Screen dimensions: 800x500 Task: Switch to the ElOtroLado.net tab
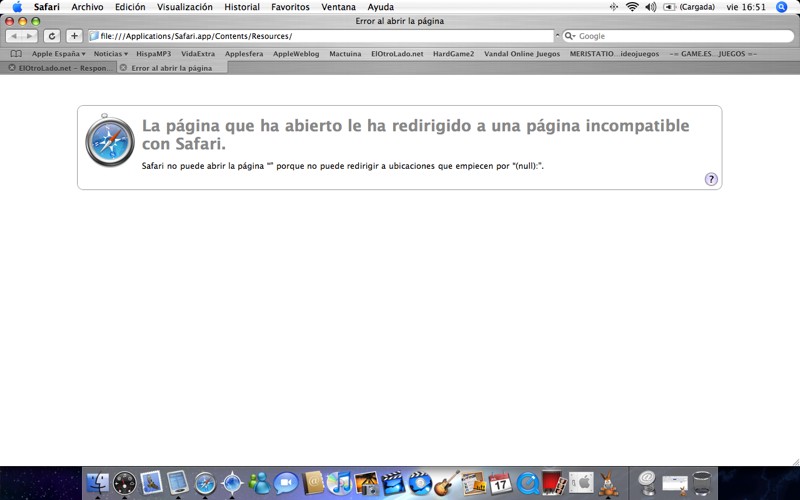(63, 68)
